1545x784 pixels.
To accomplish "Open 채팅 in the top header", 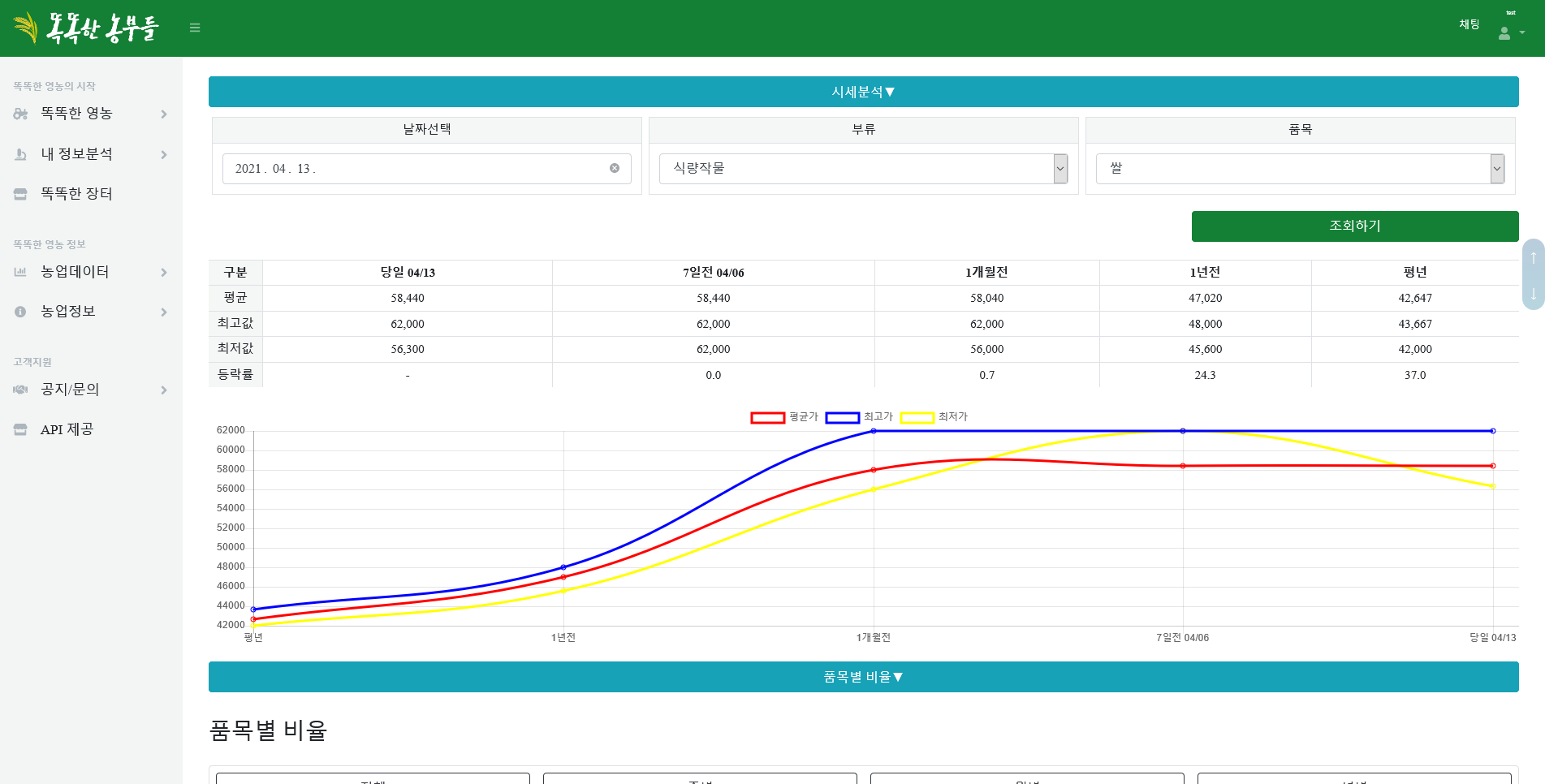I will (x=1469, y=24).
